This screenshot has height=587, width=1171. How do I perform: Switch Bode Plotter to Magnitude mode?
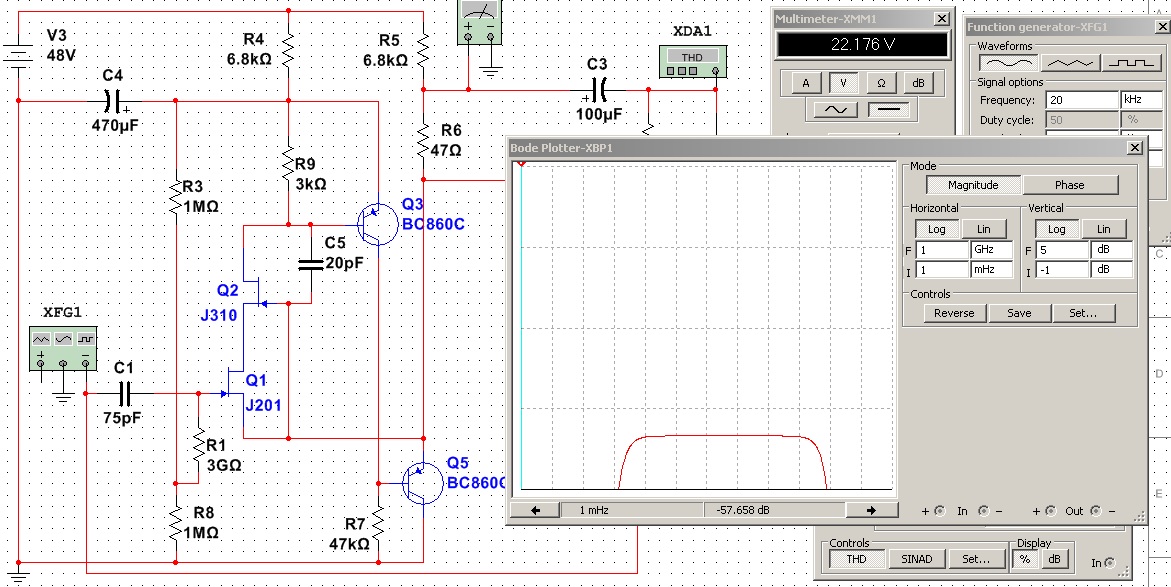(973, 185)
